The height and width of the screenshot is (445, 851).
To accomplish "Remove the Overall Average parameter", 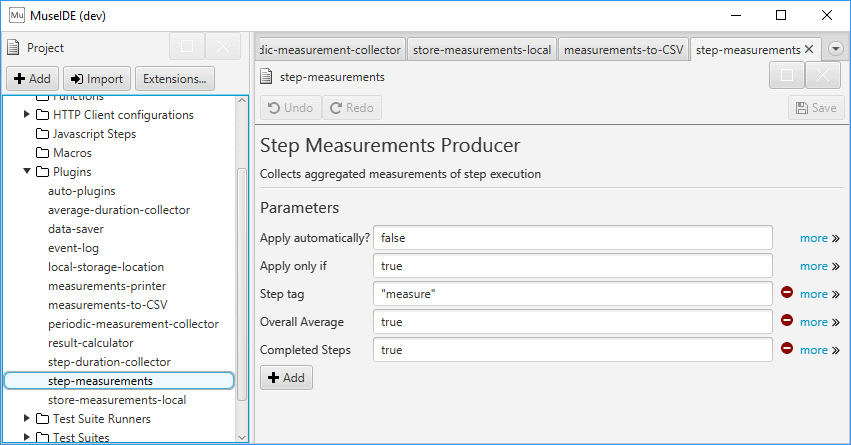I will [x=787, y=322].
